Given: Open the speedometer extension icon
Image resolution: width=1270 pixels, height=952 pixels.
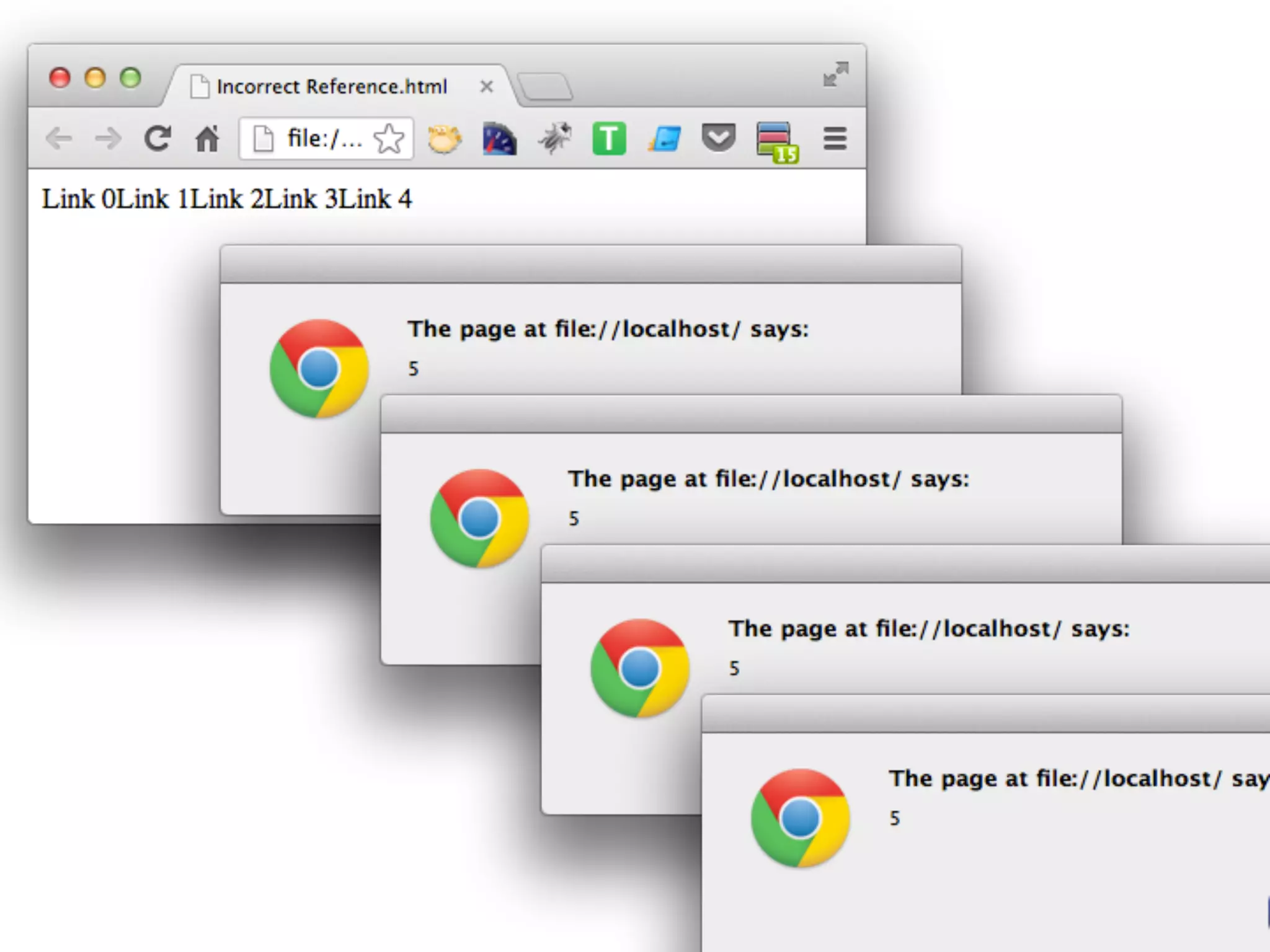Looking at the screenshot, I should [x=499, y=138].
